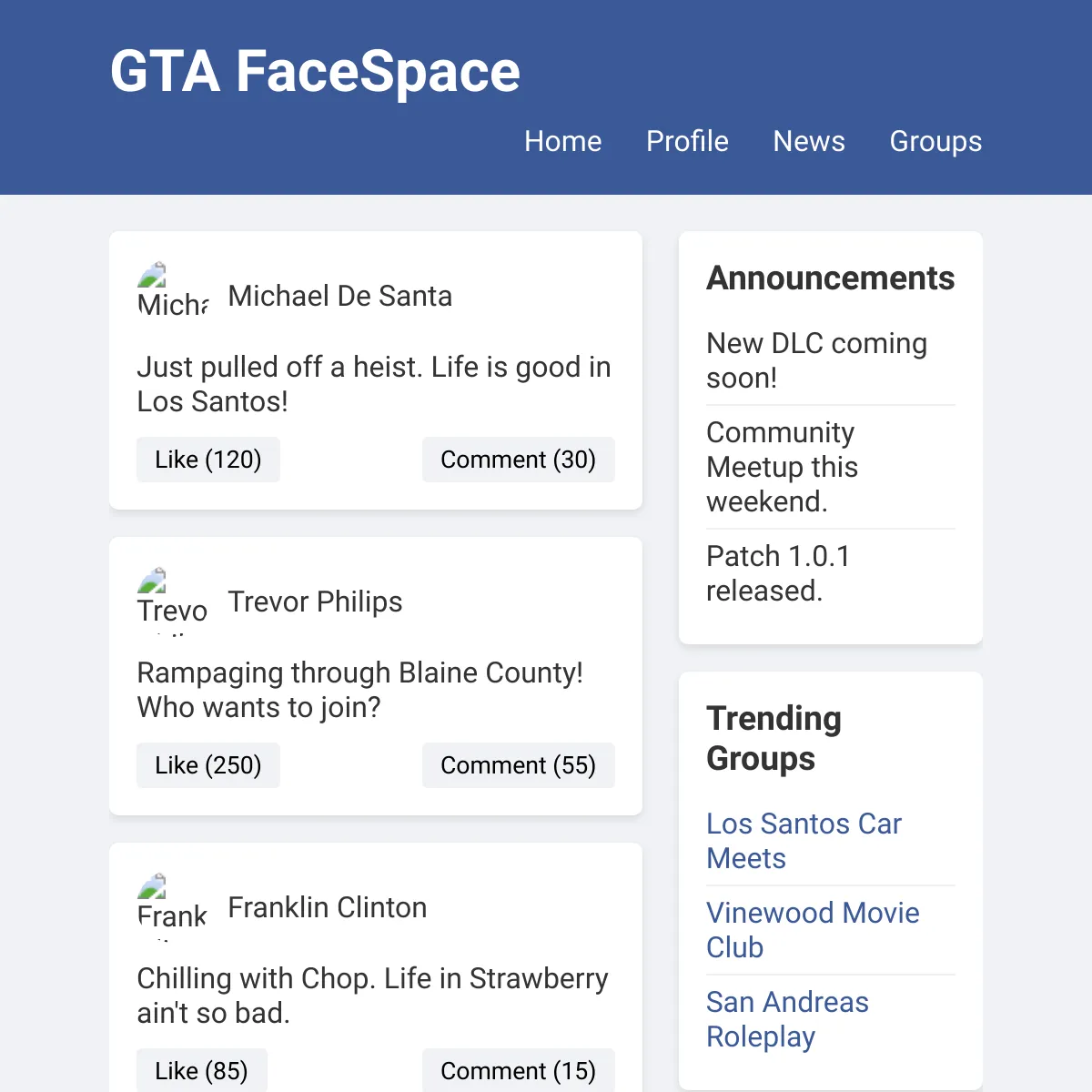
Task: Open the 55 comments on Trevor's post
Action: (519, 765)
